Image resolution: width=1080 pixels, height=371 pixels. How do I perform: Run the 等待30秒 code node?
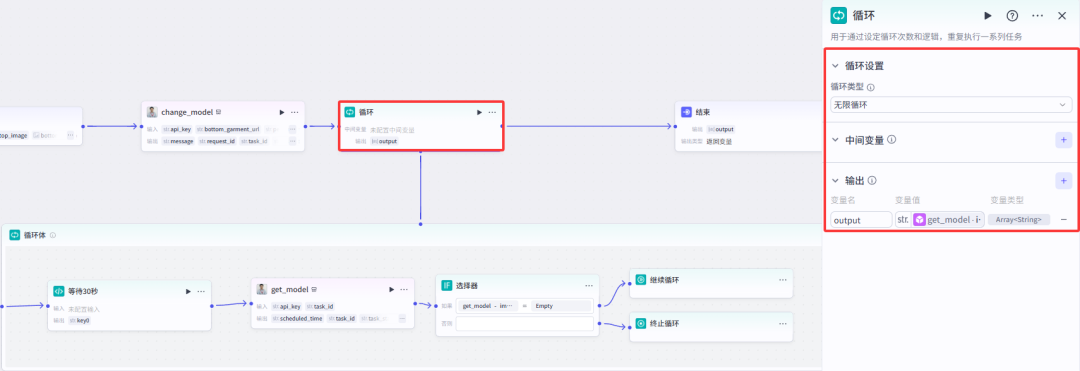click(x=188, y=291)
